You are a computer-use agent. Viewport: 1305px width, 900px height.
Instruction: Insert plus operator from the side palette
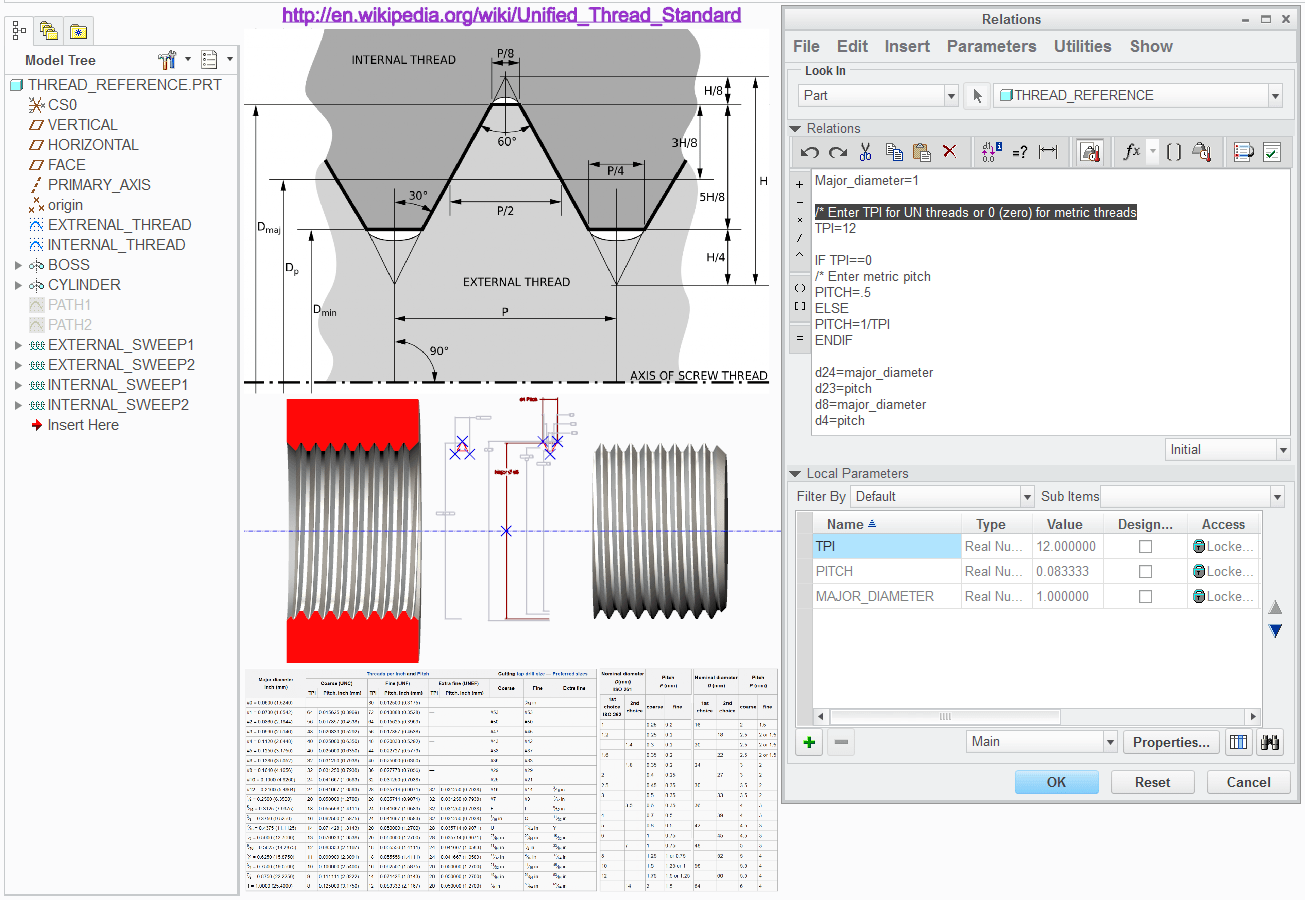pos(800,184)
